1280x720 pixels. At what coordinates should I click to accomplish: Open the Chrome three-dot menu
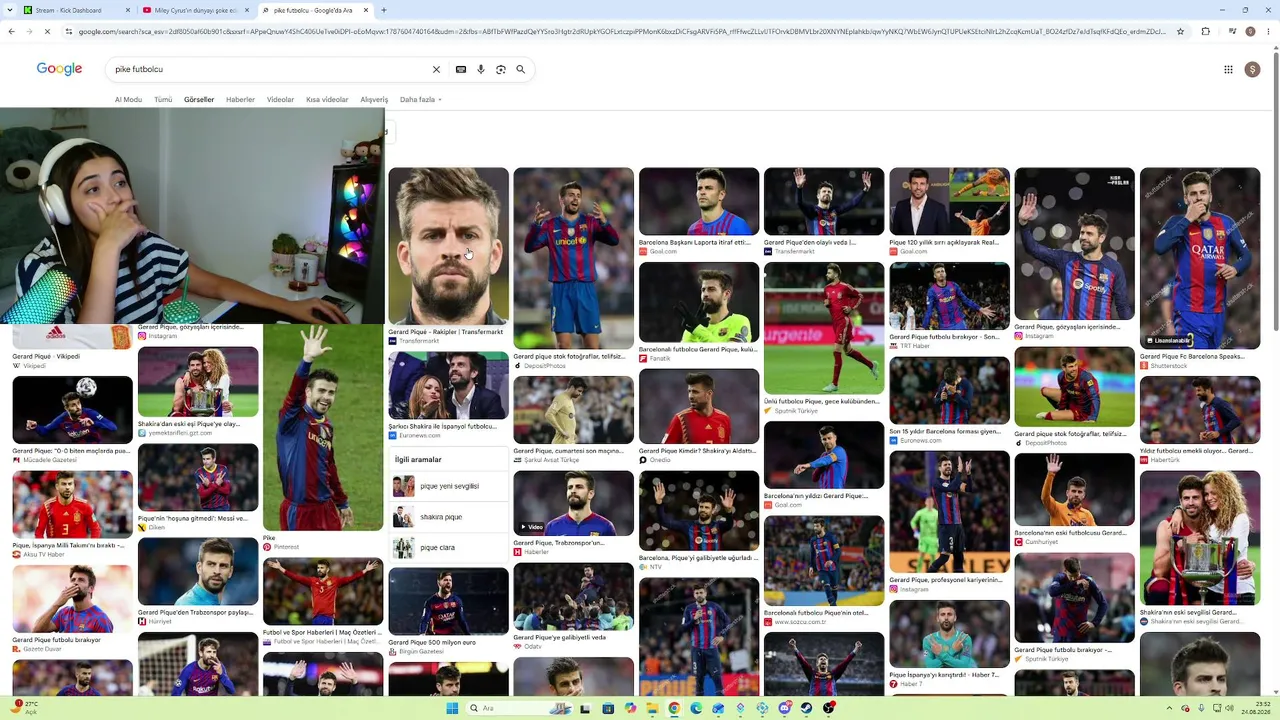(x=1270, y=31)
